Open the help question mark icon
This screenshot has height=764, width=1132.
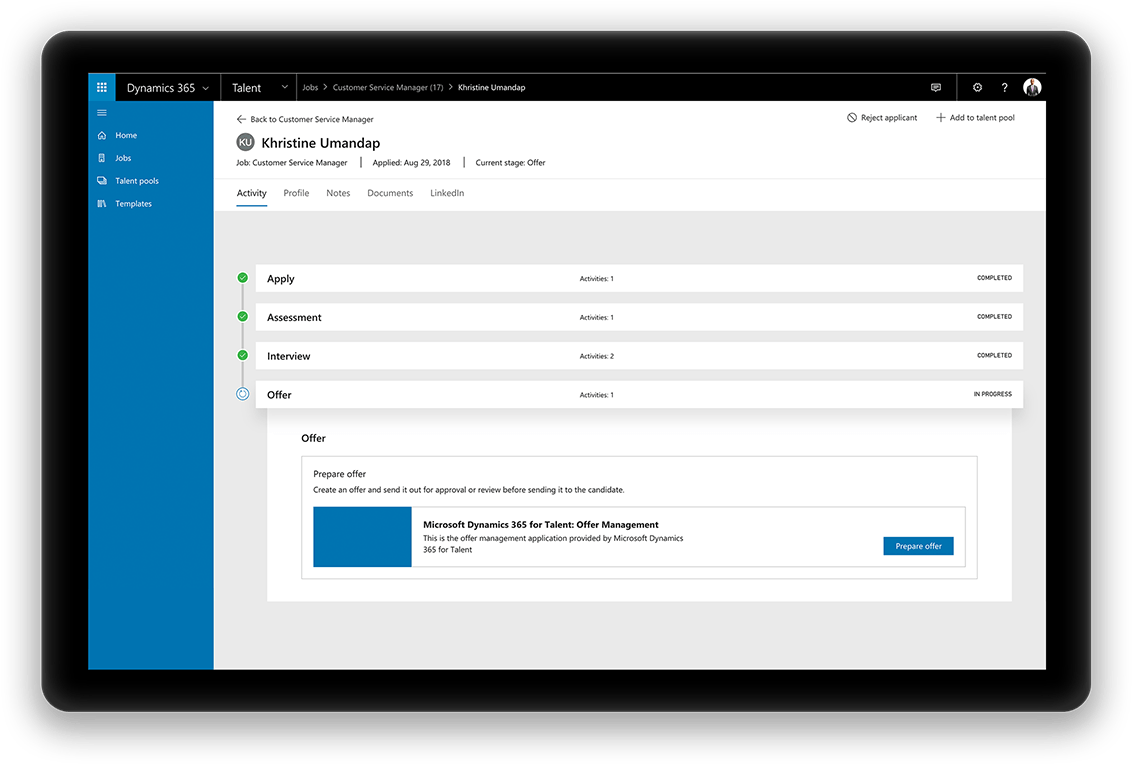[x=1004, y=87]
